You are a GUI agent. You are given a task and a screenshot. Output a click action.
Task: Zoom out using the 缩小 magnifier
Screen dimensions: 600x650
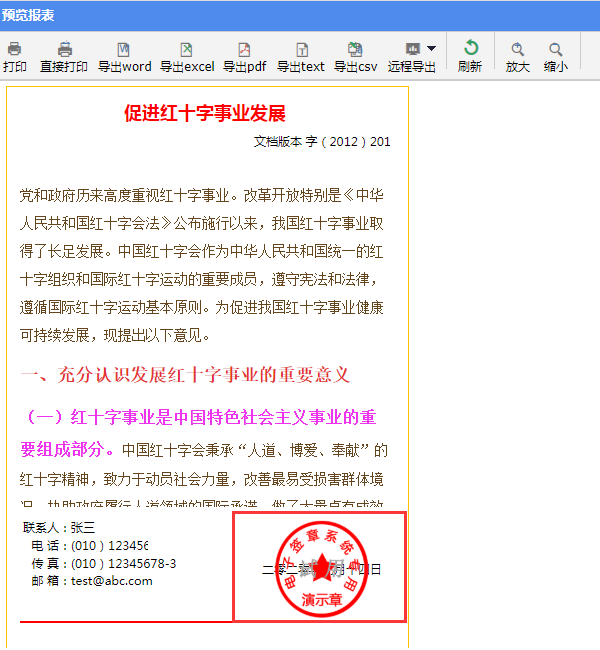point(555,49)
